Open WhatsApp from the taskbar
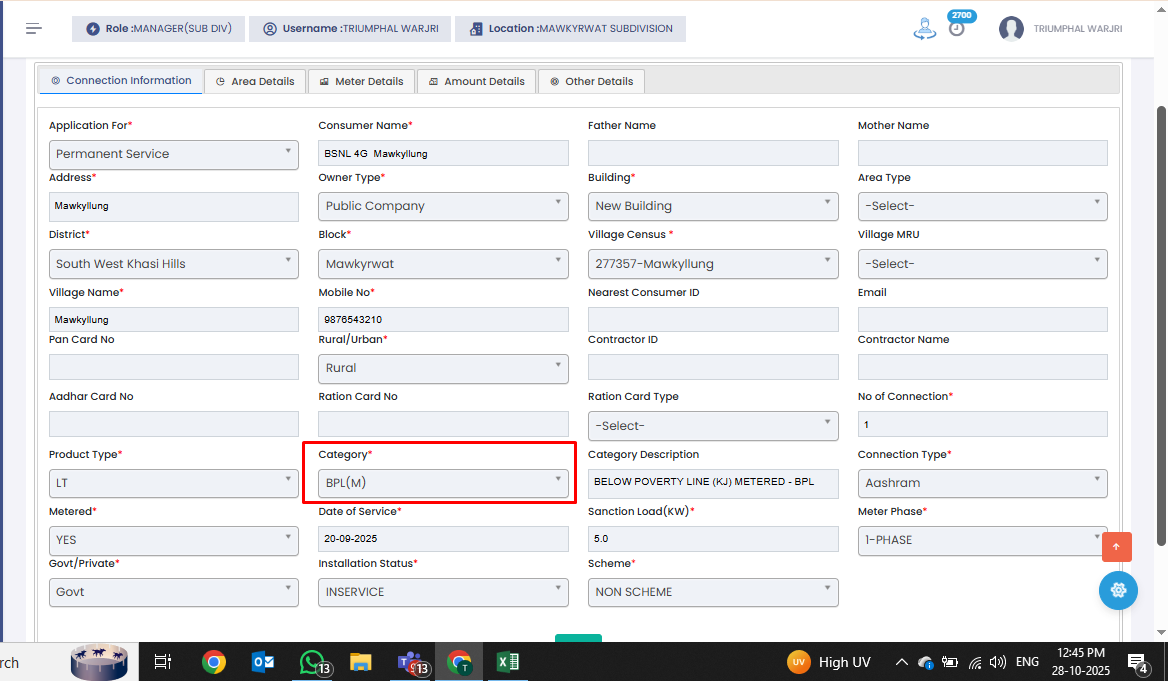This screenshot has width=1168, height=681. coord(313,662)
